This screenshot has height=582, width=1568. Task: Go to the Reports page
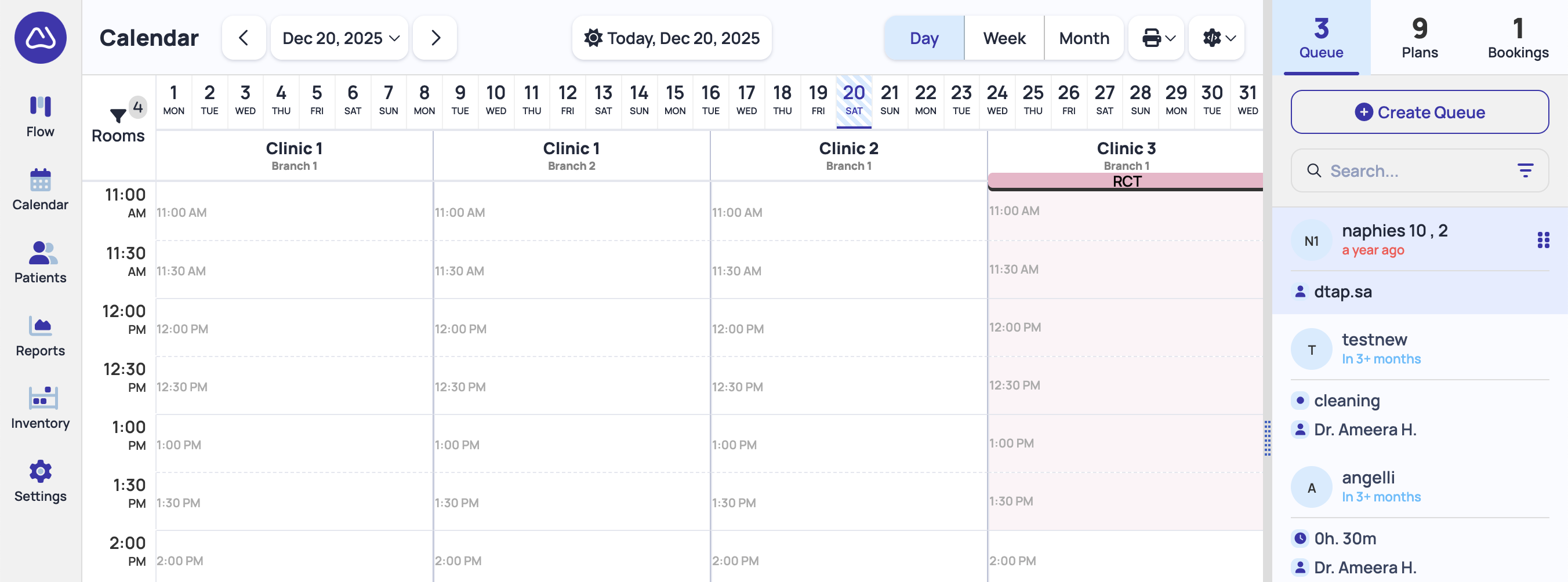[40, 336]
